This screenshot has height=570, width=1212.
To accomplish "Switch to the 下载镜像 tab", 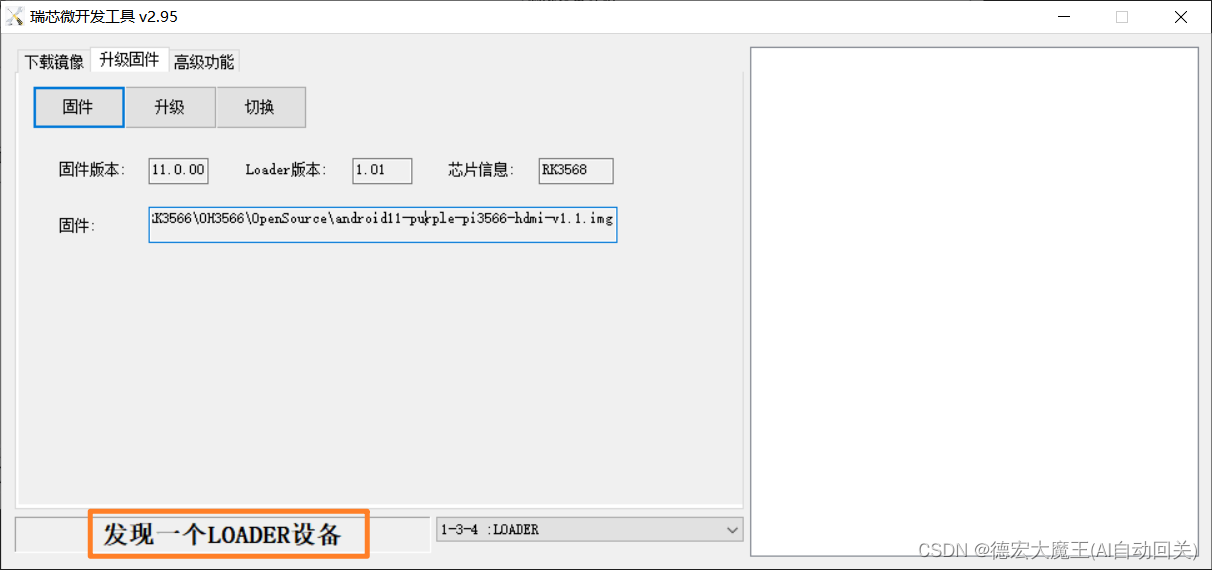I will tap(54, 62).
